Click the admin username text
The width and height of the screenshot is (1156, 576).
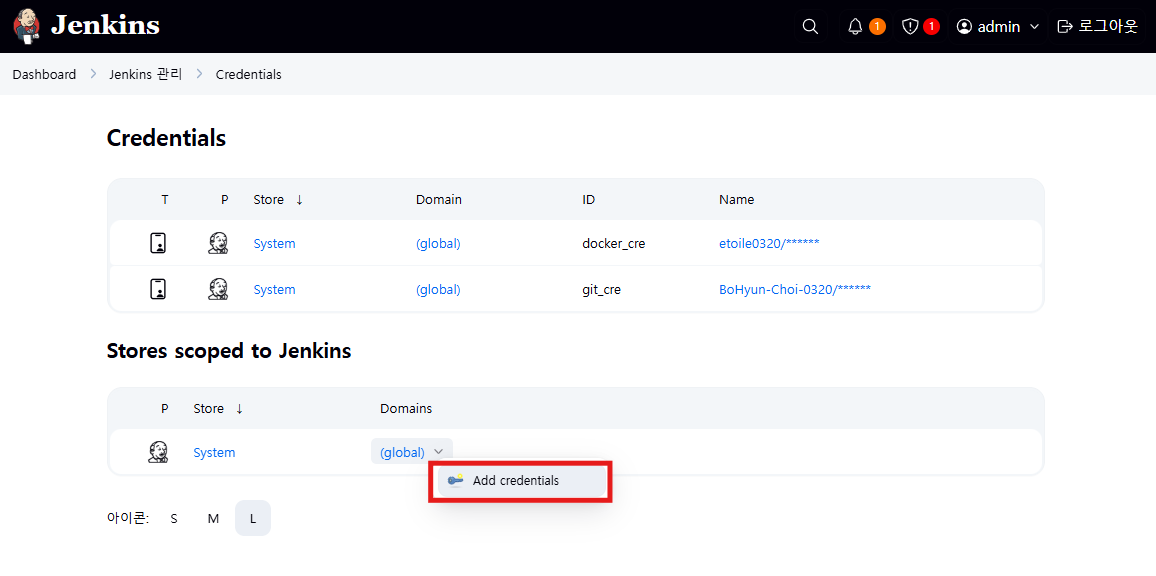pos(998,27)
